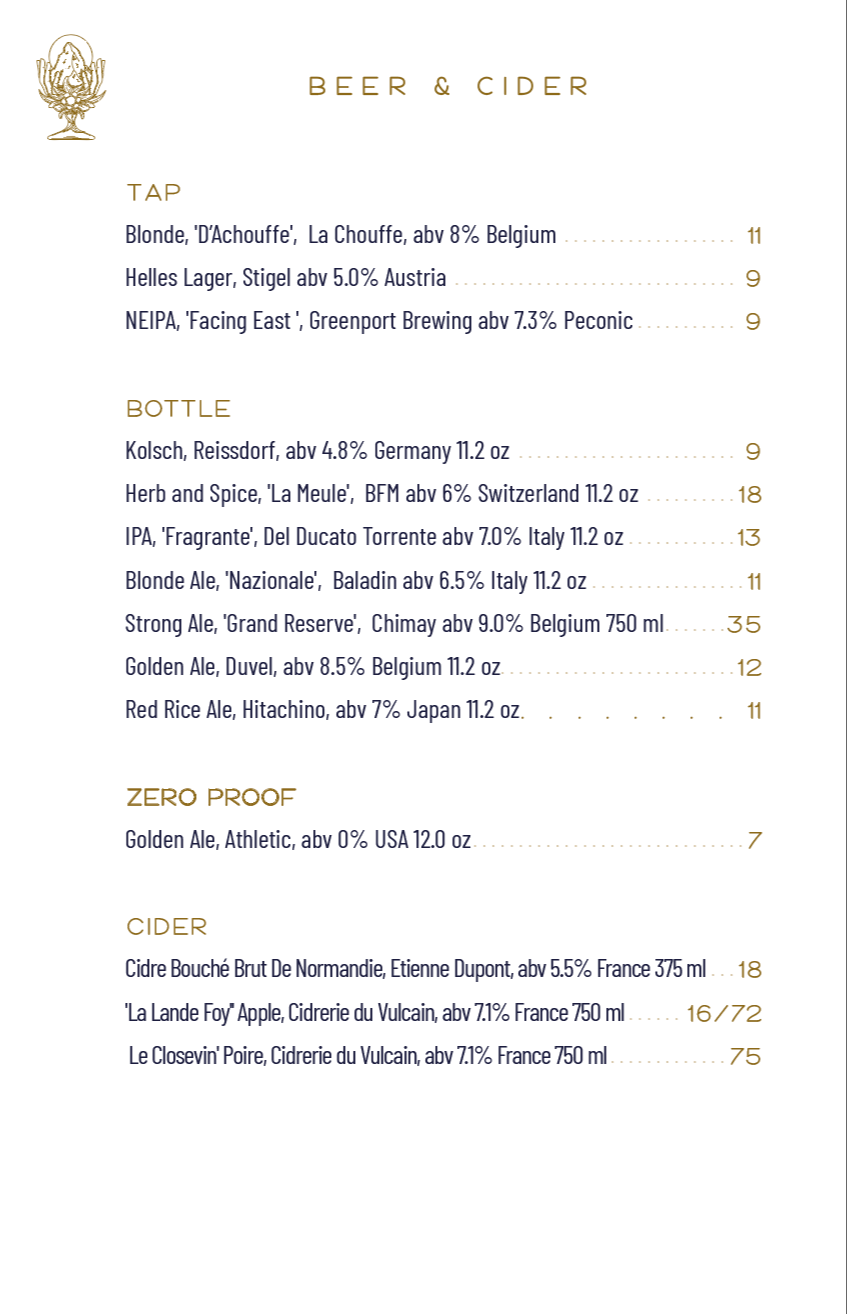
Task: Click the BEER & CIDER page heading
Action: pos(449,87)
